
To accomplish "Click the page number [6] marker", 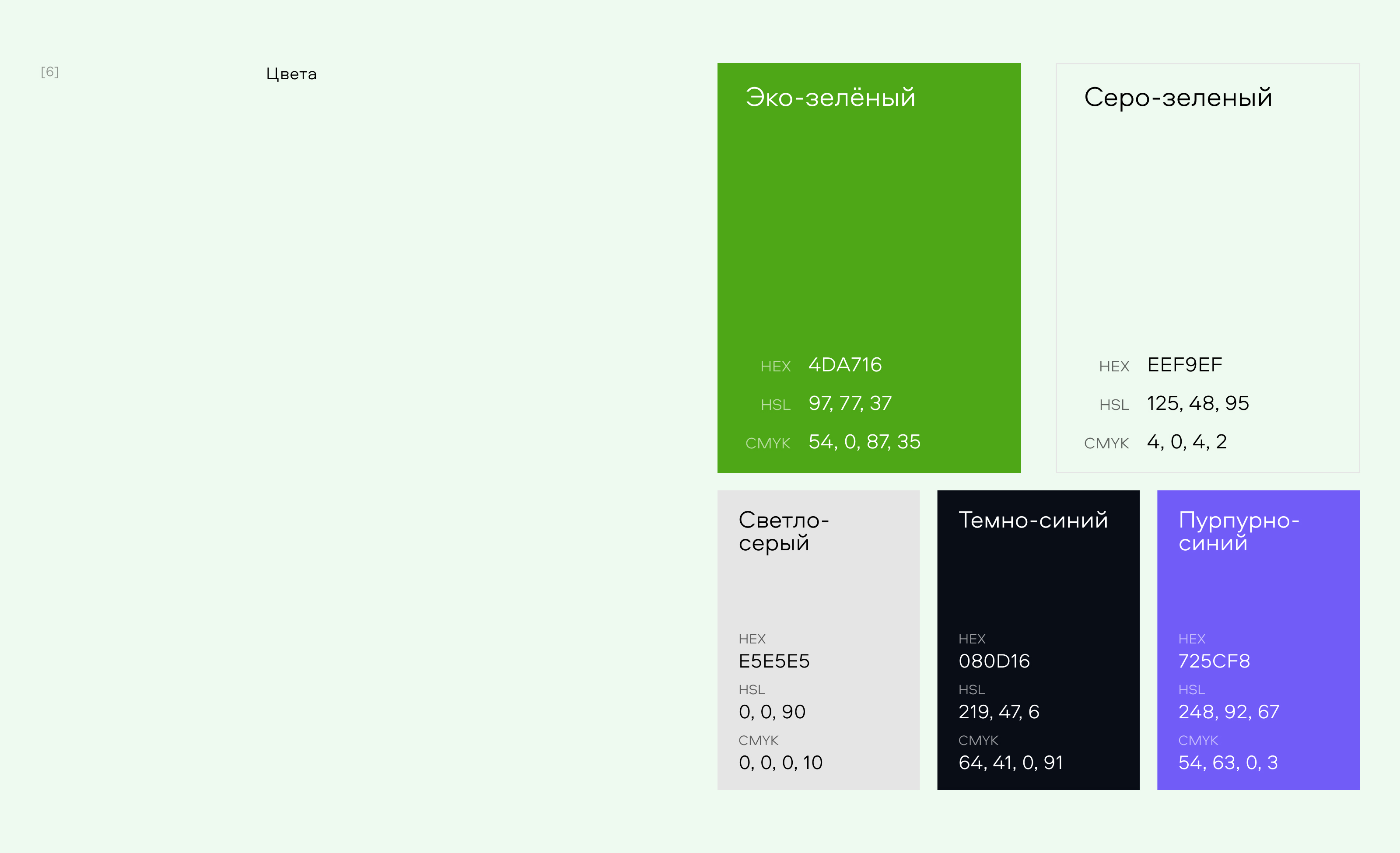I will tap(50, 72).
